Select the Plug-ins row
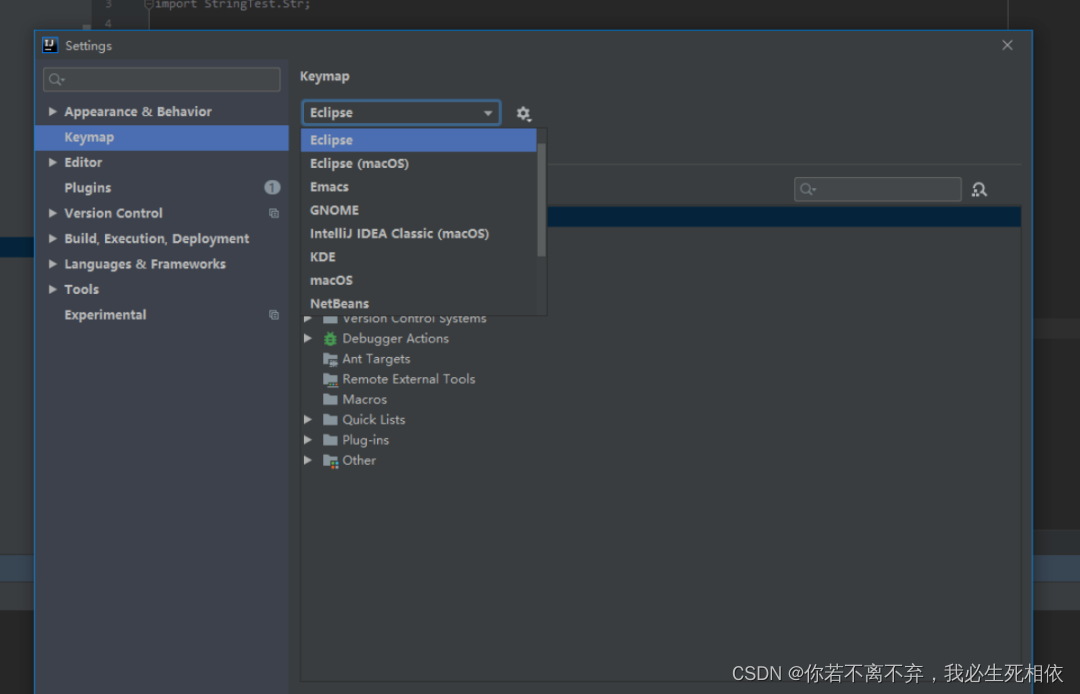 click(661, 440)
